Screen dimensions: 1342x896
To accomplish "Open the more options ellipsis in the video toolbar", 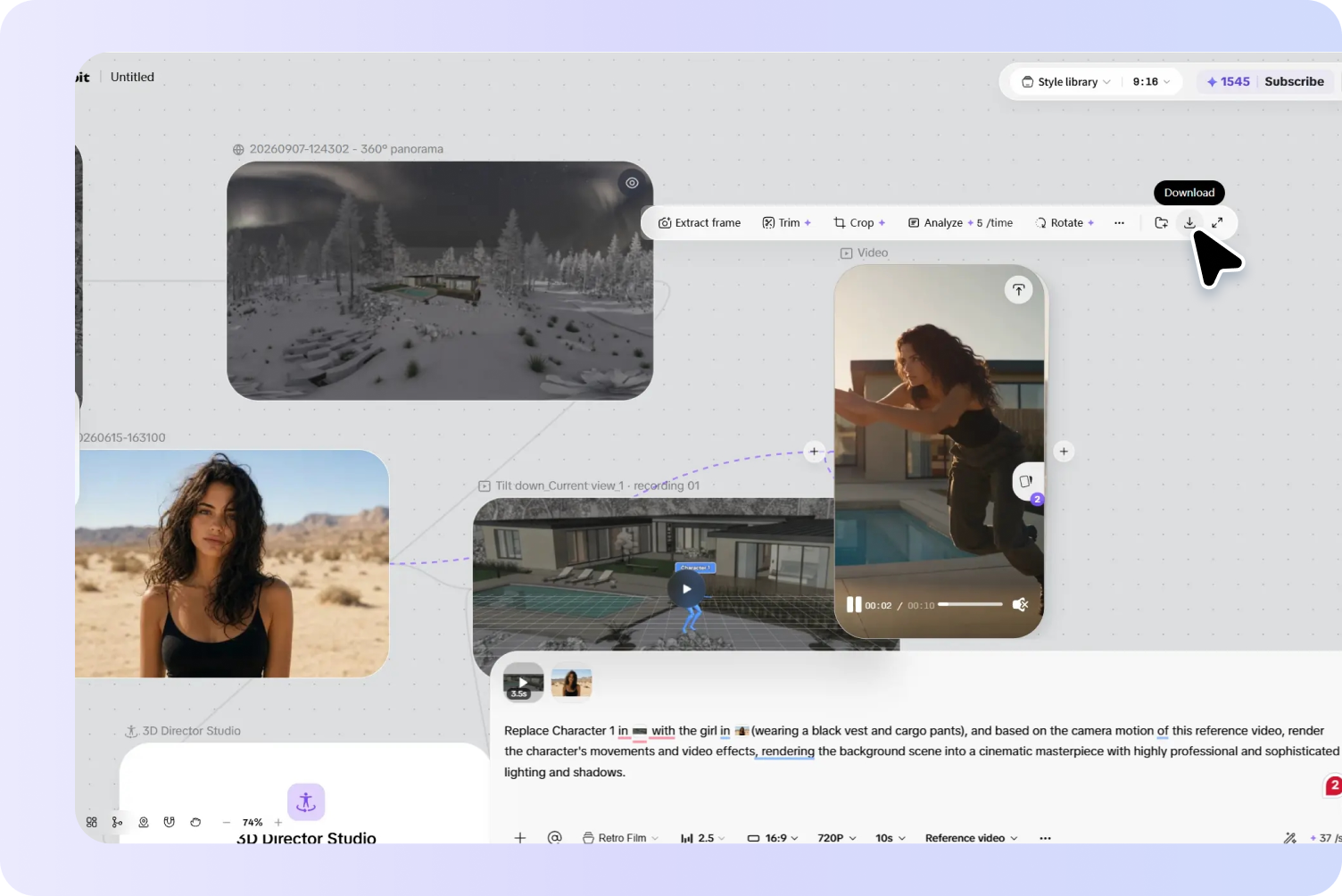I will [x=1119, y=223].
